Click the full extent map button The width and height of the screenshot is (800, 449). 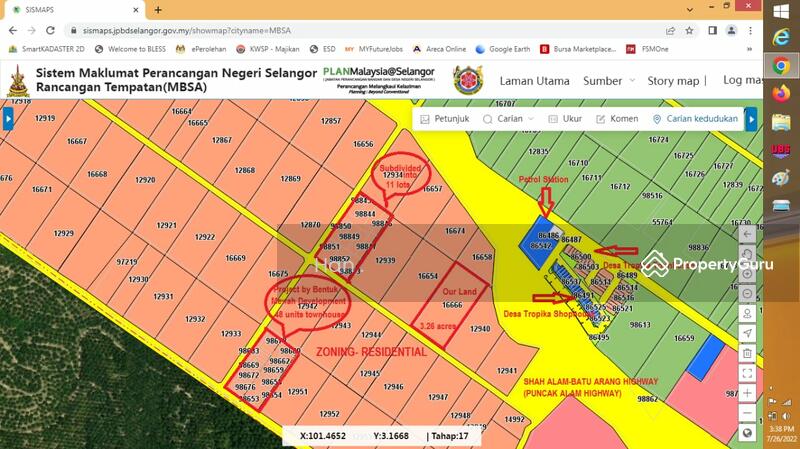coord(747,373)
